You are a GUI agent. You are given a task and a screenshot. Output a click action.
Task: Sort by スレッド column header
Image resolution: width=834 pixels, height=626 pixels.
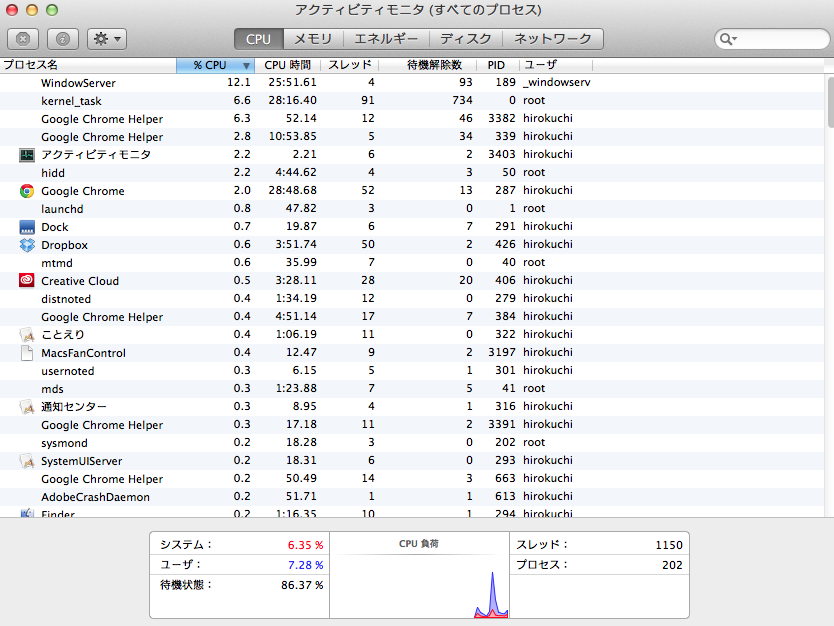pos(349,65)
